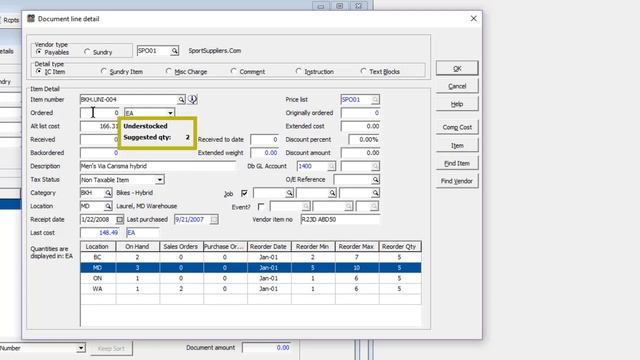Click On Hand column header

(x=138, y=247)
